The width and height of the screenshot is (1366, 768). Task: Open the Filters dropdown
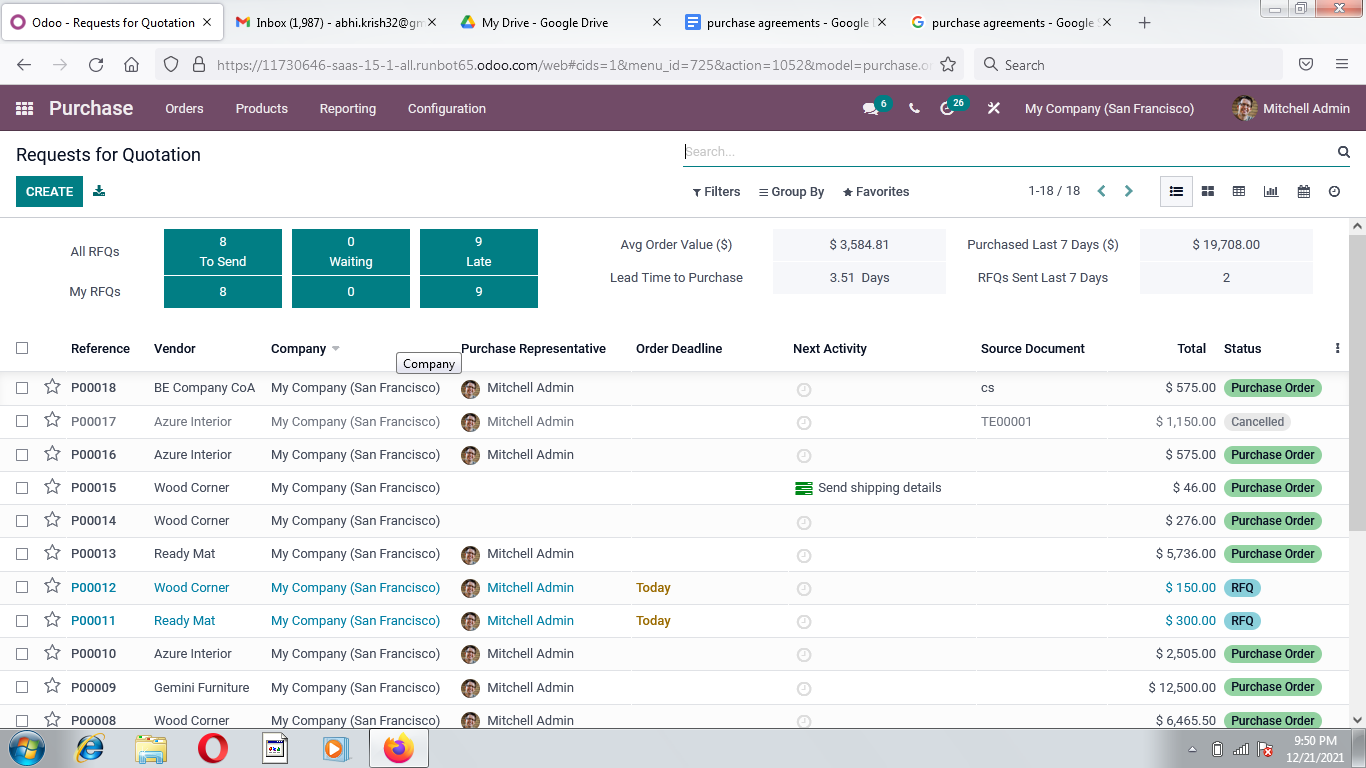pyautogui.click(x=717, y=192)
